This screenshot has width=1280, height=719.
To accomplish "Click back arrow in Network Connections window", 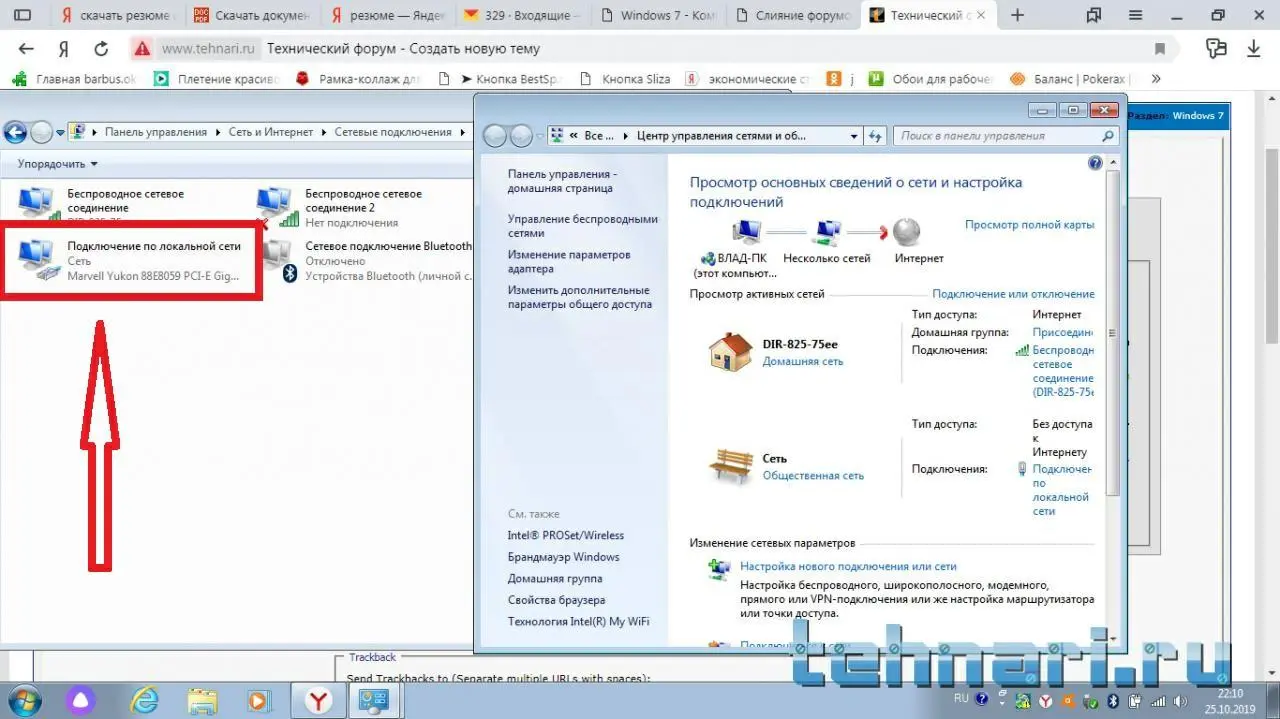I will click(x=15, y=131).
